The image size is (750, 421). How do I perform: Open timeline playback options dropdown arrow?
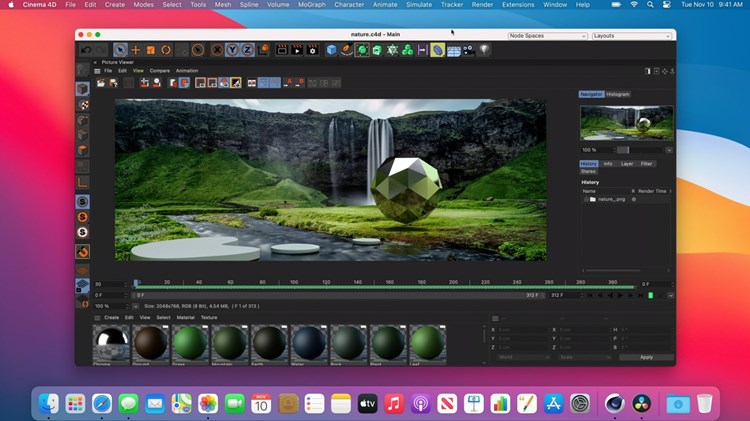tap(671, 296)
